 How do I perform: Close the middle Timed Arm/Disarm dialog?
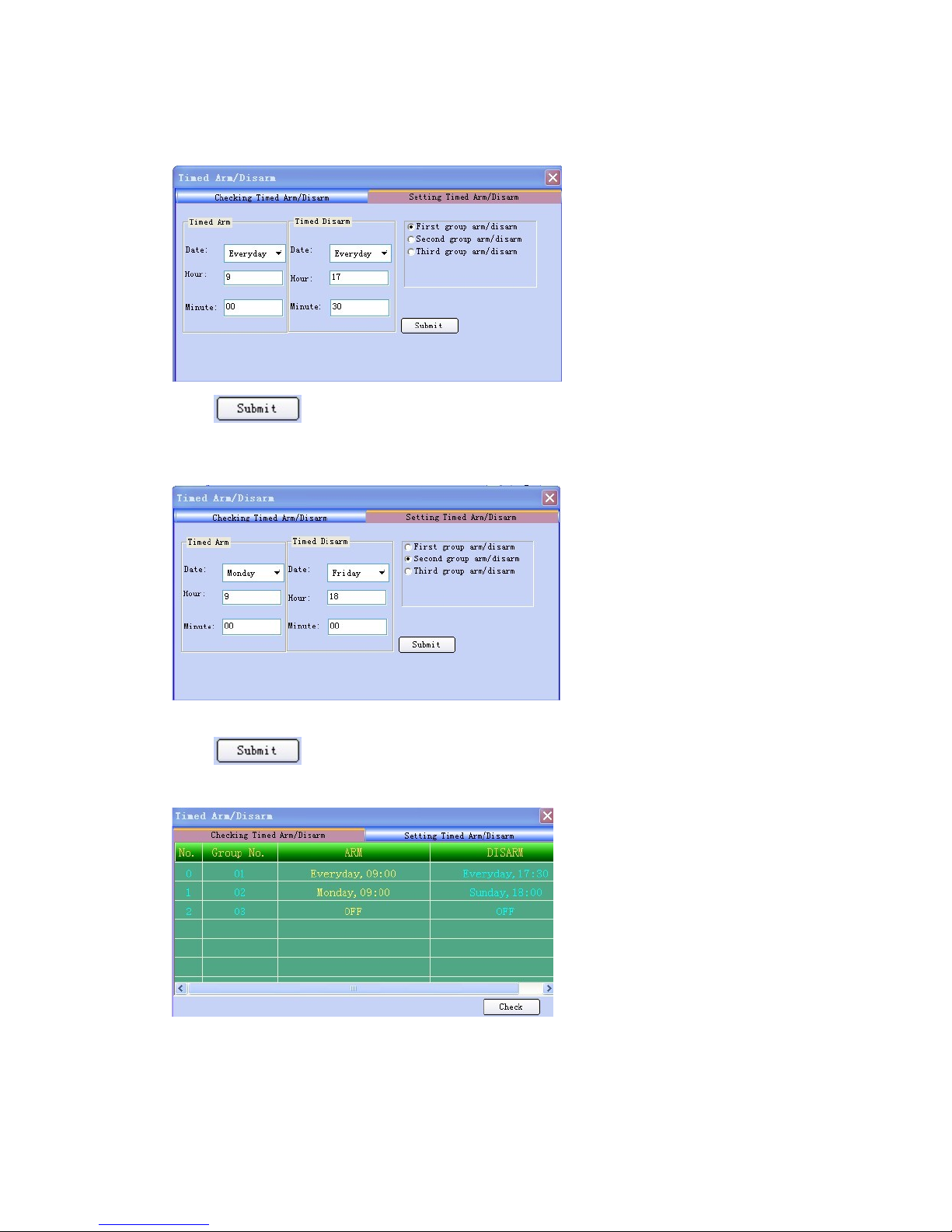tap(549, 497)
